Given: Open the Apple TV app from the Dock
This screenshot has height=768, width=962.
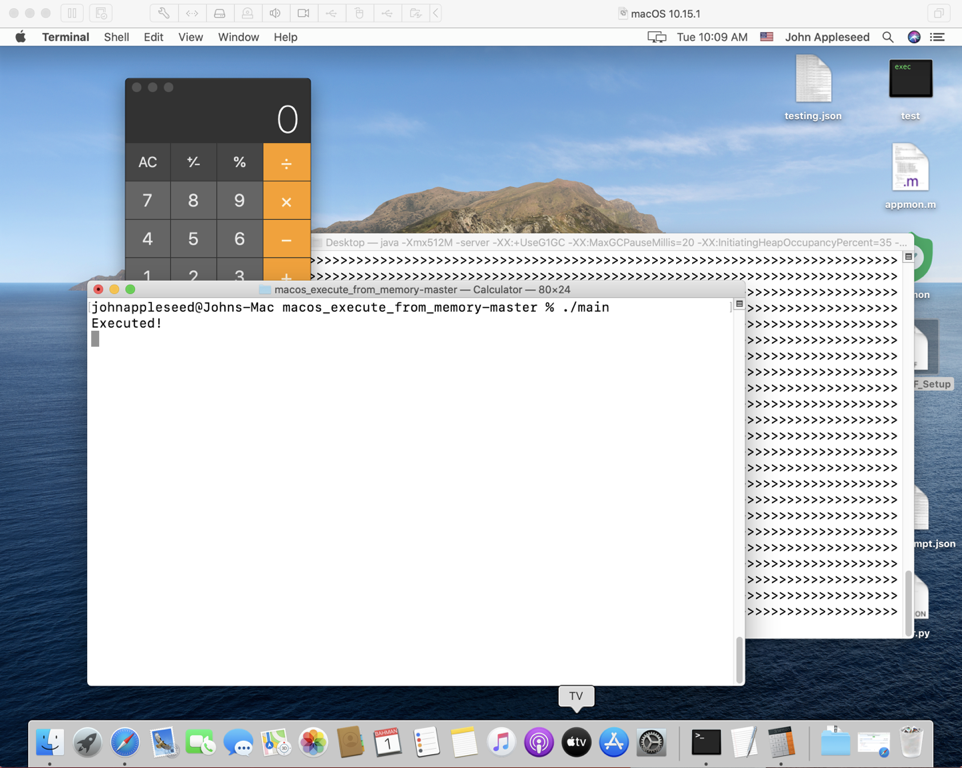Looking at the screenshot, I should 576,742.
